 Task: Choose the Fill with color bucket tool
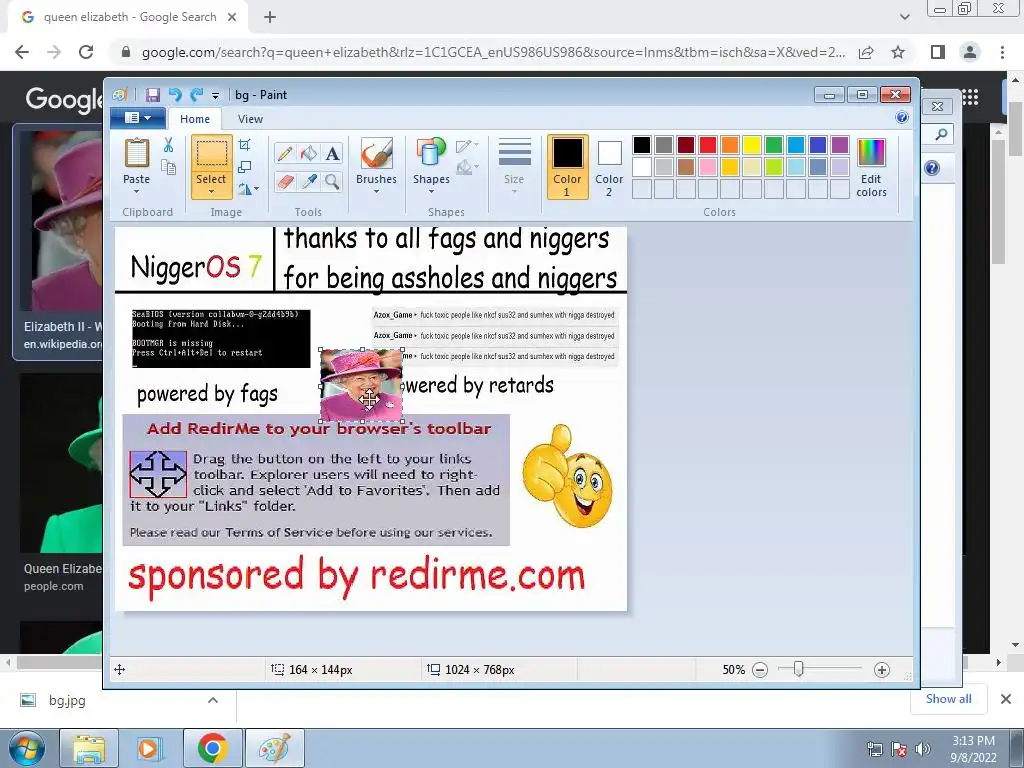pos(308,153)
